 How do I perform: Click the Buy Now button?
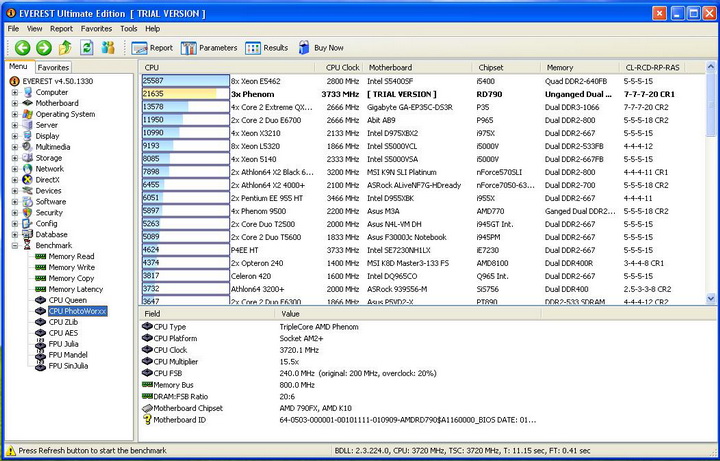[x=321, y=48]
